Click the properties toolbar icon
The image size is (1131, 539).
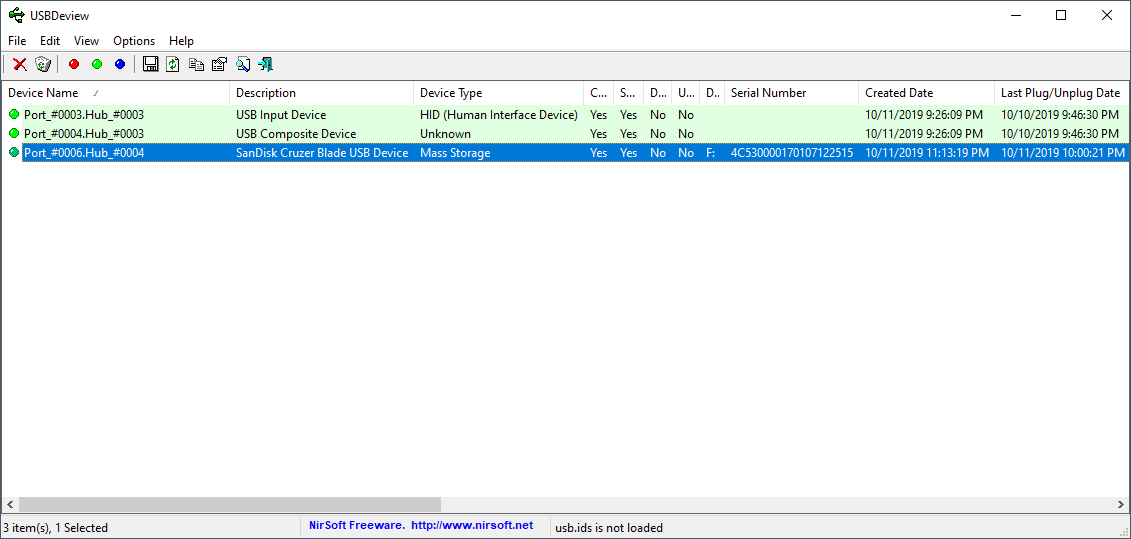[219, 65]
